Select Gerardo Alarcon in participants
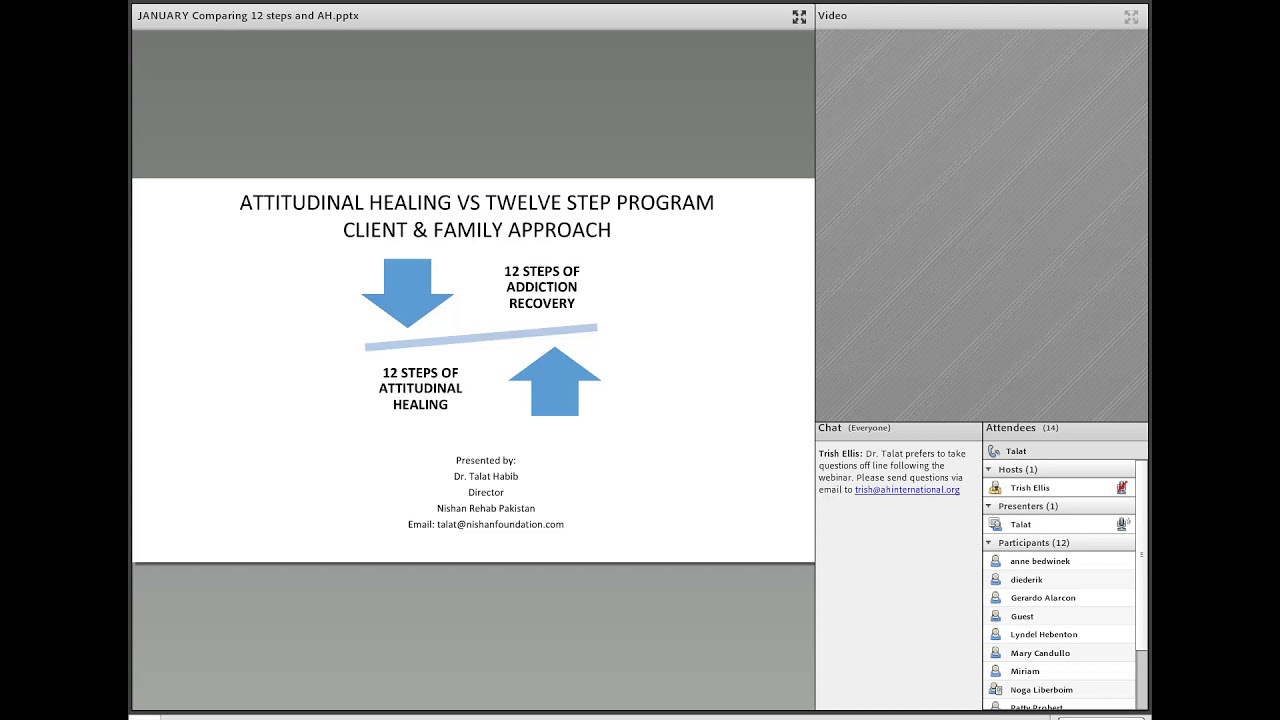The image size is (1280, 720). tap(1060, 598)
